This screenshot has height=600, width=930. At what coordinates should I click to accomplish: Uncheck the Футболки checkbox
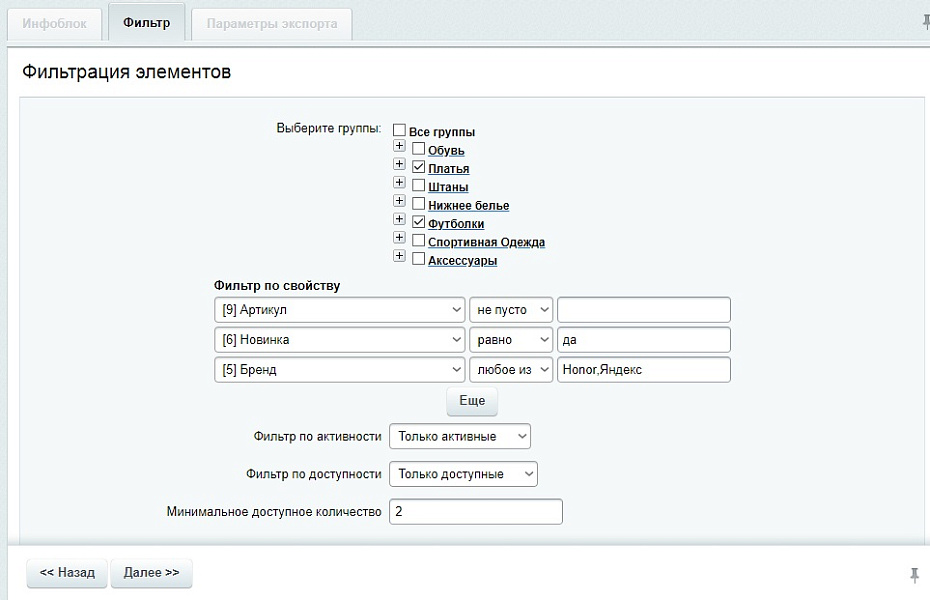(x=418, y=221)
